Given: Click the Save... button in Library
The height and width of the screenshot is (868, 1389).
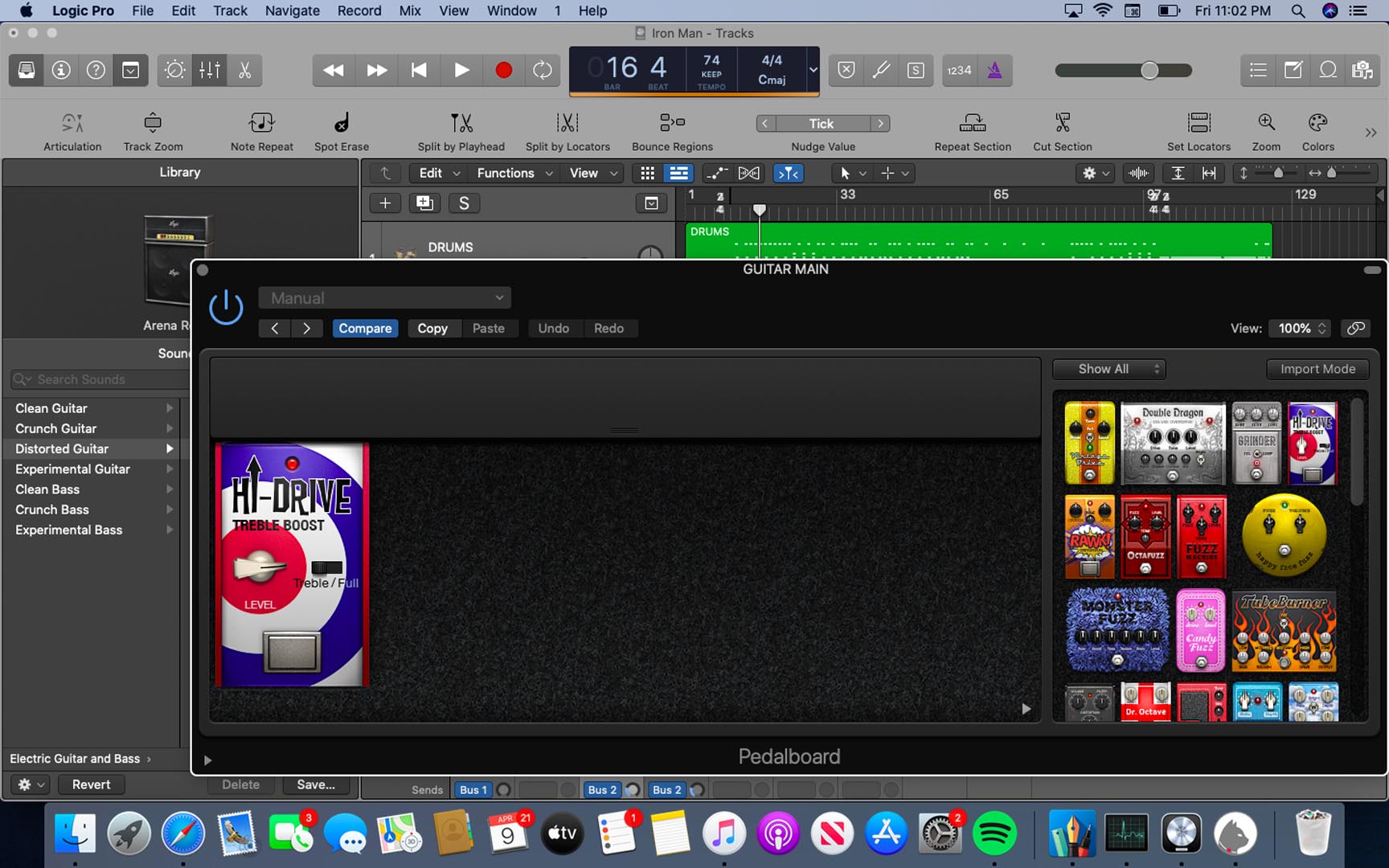Looking at the screenshot, I should [316, 784].
